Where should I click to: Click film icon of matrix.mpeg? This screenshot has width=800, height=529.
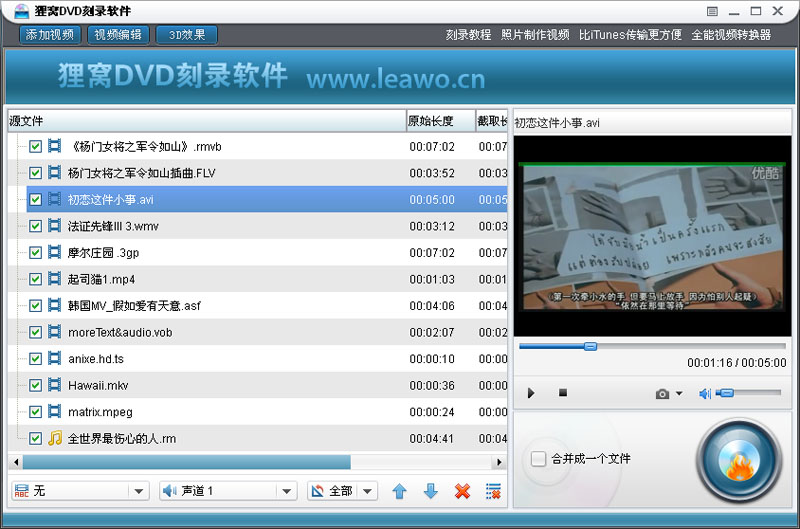coord(55,411)
